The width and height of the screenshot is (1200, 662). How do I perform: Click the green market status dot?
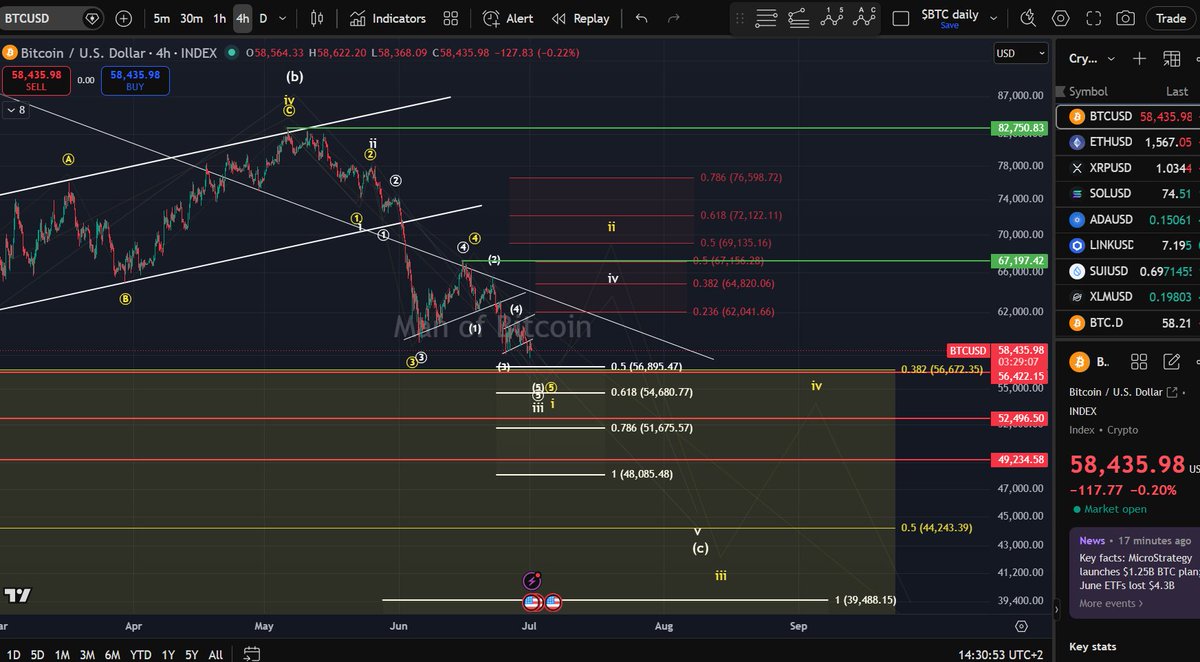(x=232, y=52)
